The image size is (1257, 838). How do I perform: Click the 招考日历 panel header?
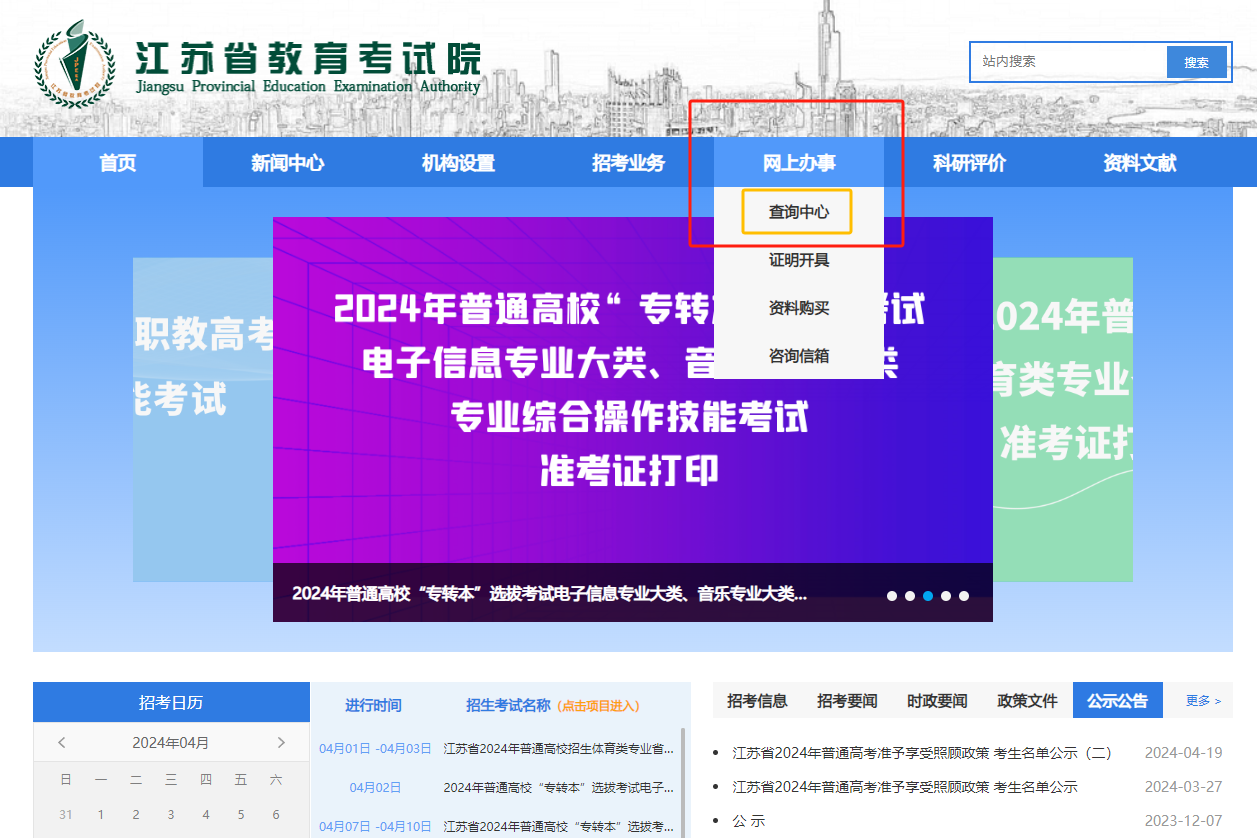coord(171,702)
